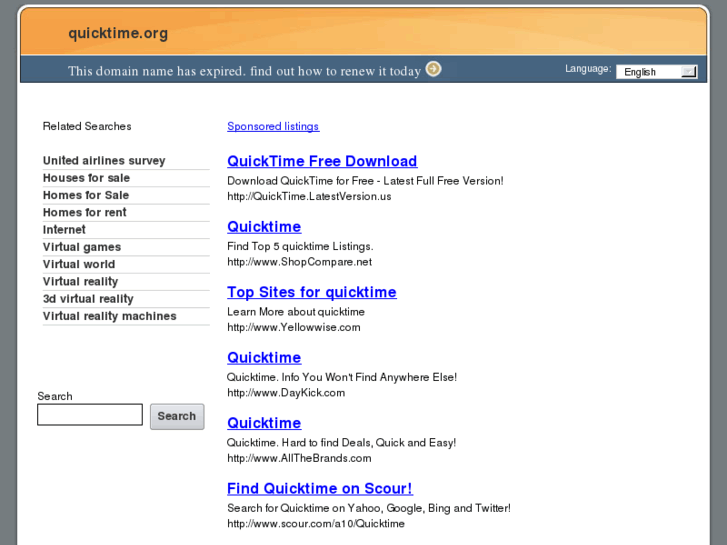Viewport: 727px width, 545px height.
Task: Click the http://www.DayKick.com URL text
Action: [x=286, y=392]
